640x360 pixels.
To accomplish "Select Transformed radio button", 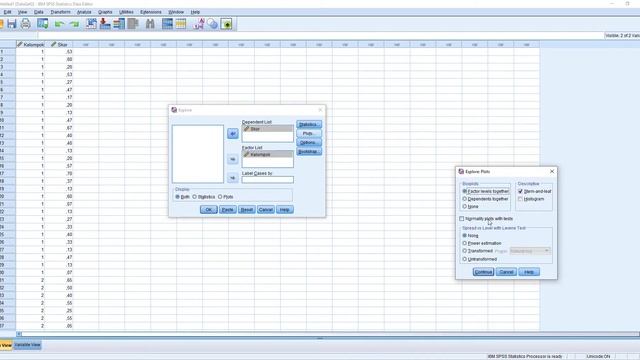I will [x=478, y=251].
